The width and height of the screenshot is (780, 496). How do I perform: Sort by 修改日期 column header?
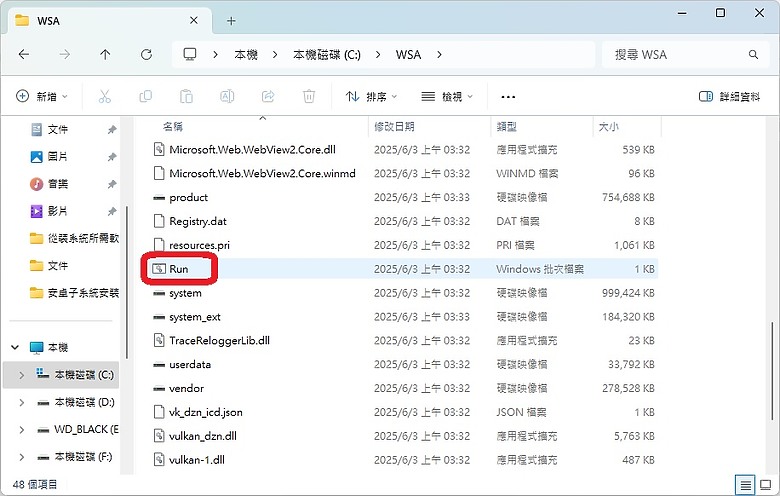tap(394, 127)
